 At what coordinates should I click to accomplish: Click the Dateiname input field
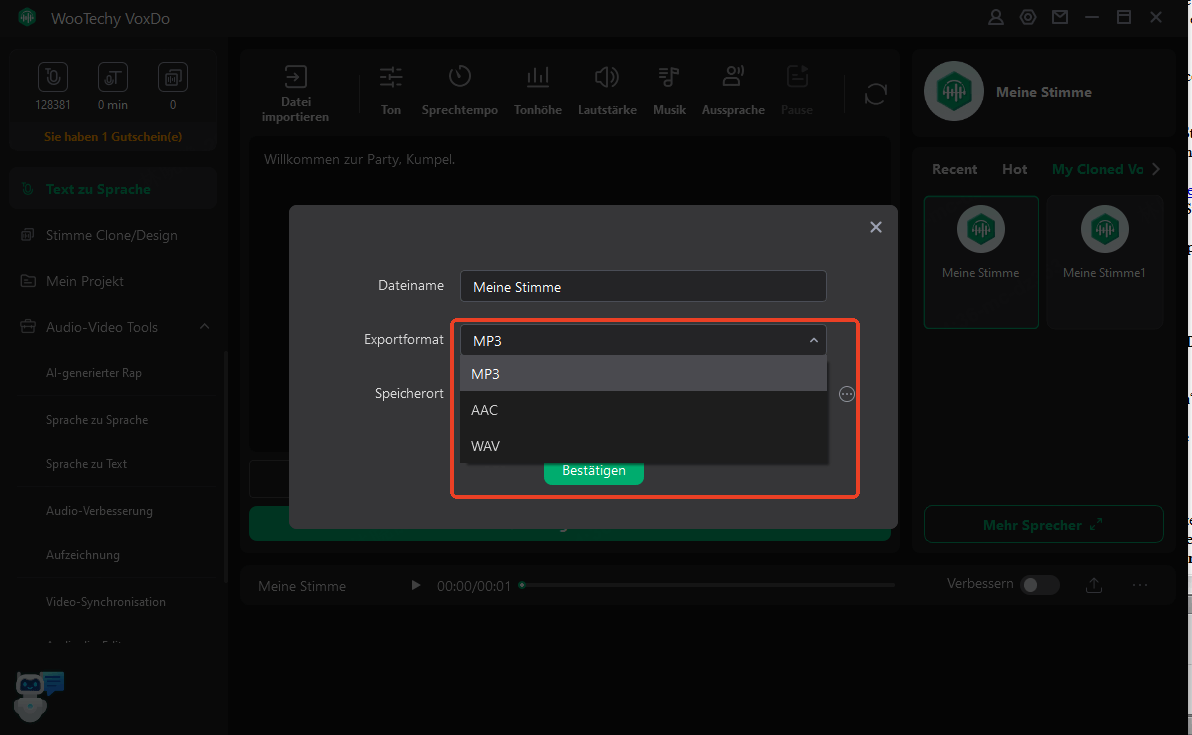point(643,287)
